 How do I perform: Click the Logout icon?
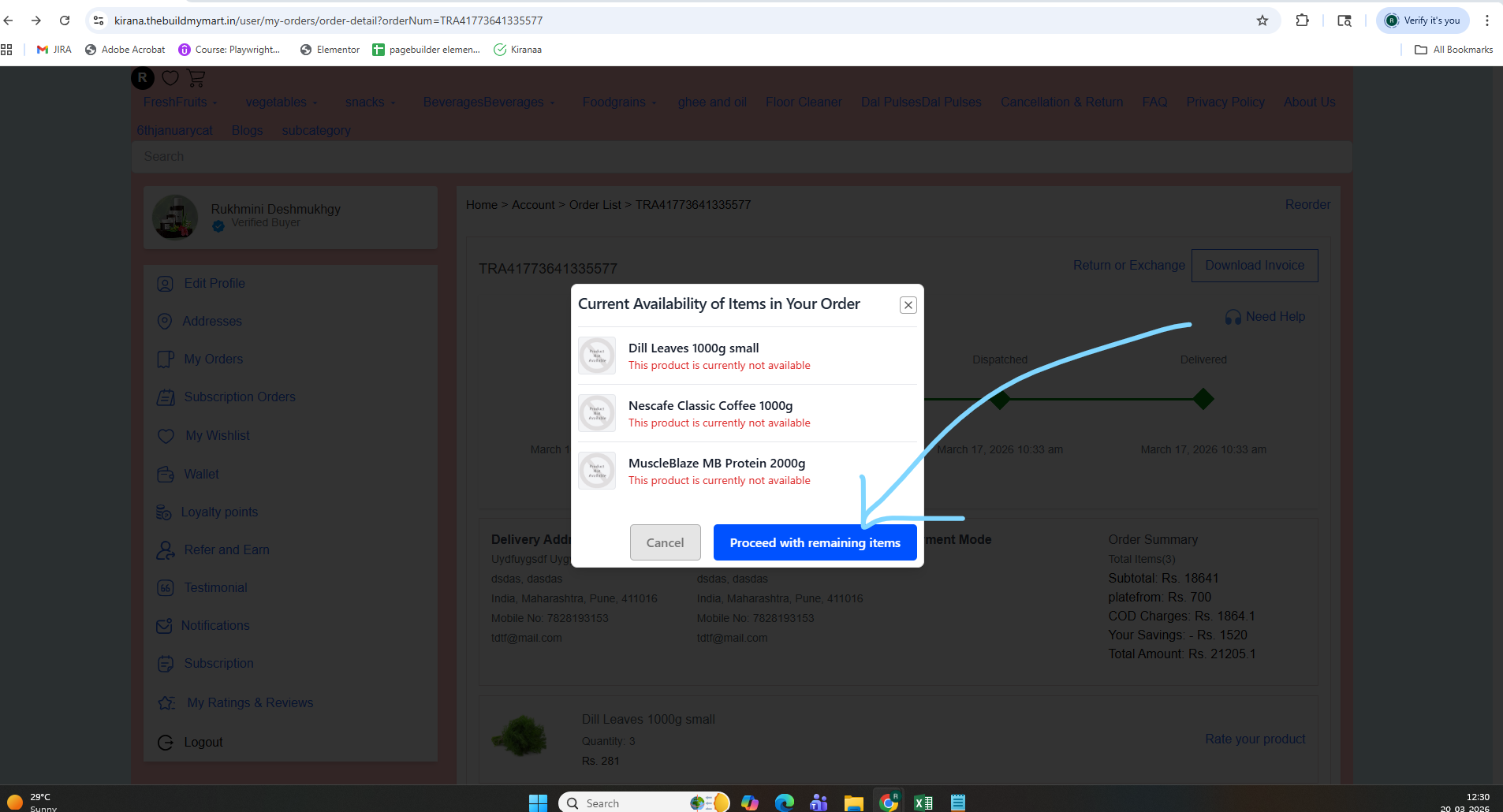(x=165, y=743)
